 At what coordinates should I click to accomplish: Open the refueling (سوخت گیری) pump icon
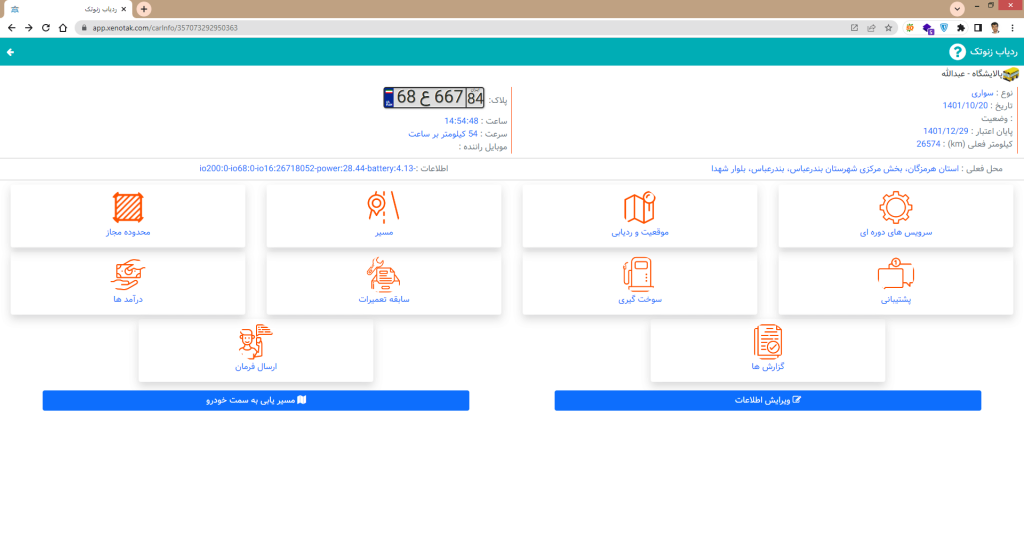pyautogui.click(x=639, y=275)
